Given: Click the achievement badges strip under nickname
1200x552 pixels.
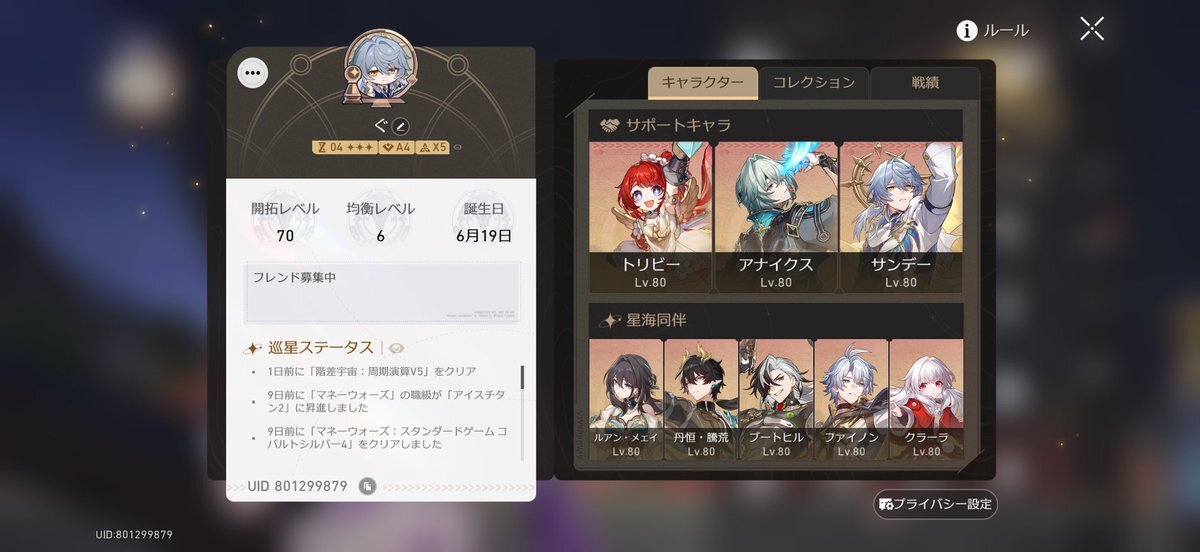Looking at the screenshot, I should tap(380, 147).
